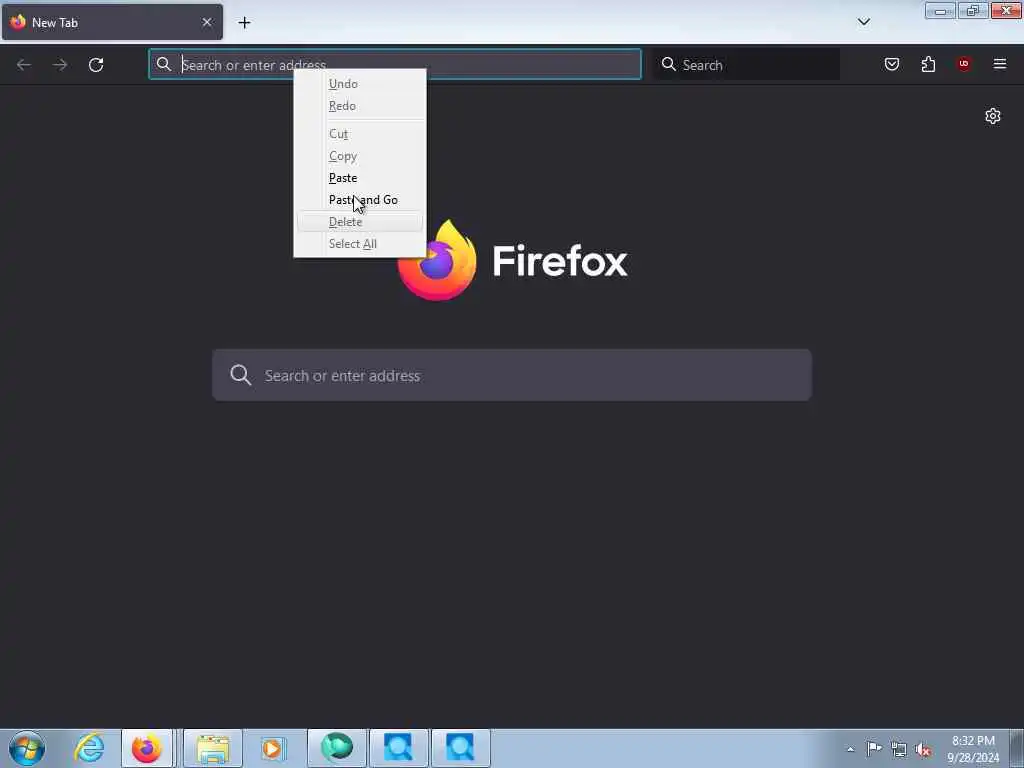1024x768 pixels.
Task: Open the clock showing 8:32 PM
Action: (x=973, y=749)
